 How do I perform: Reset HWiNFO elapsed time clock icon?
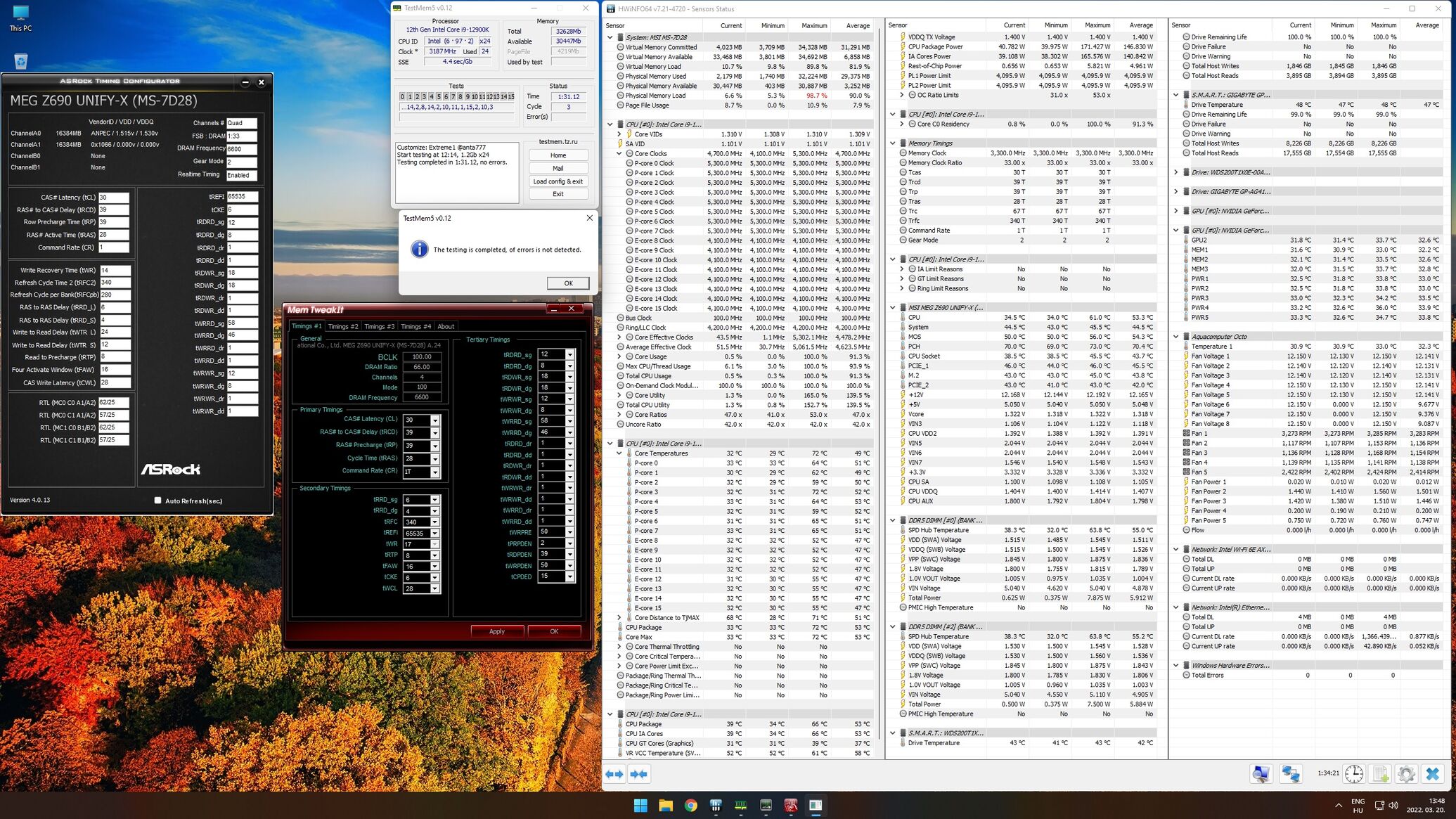point(1354,774)
